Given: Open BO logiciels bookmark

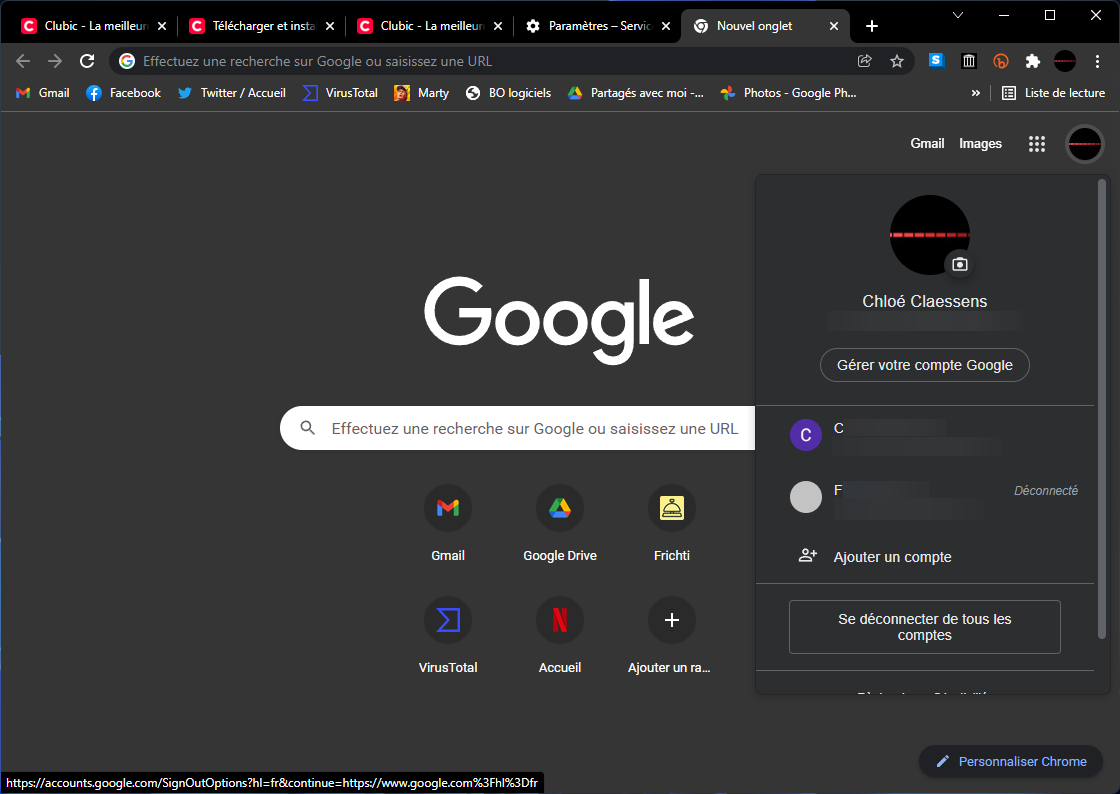Looking at the screenshot, I should point(509,93).
